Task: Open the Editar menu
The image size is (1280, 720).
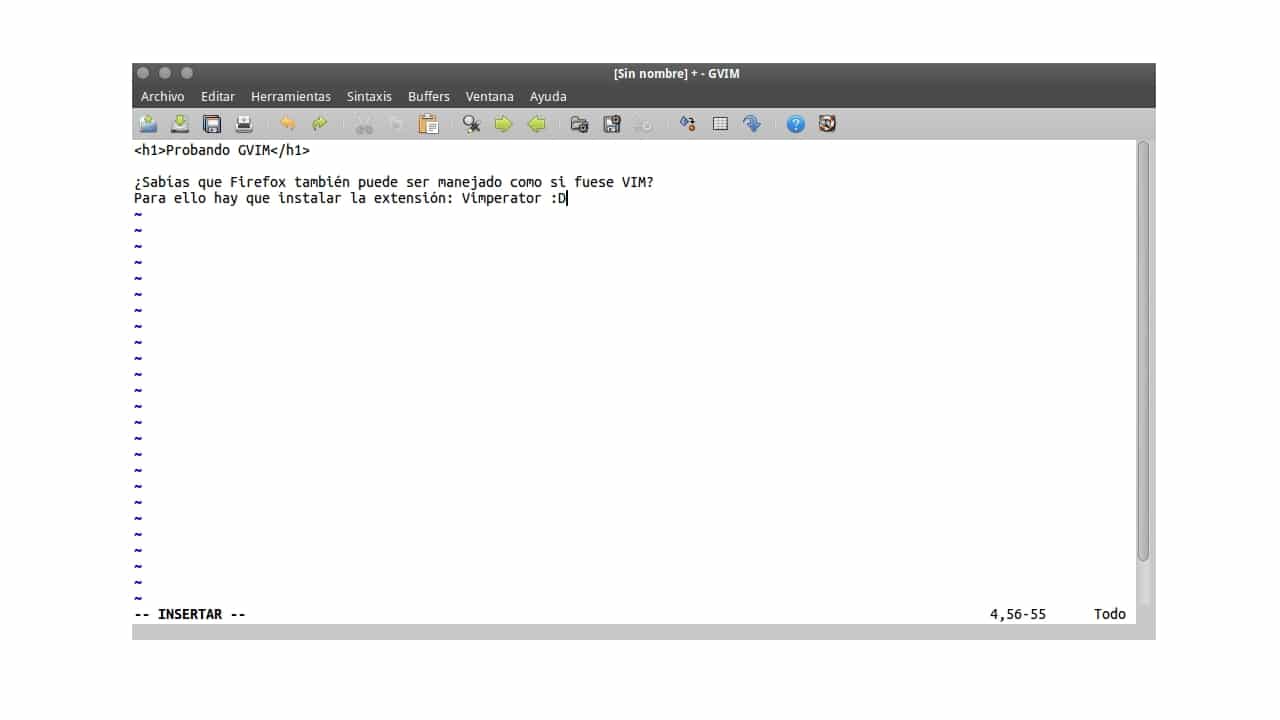Action: [x=218, y=97]
